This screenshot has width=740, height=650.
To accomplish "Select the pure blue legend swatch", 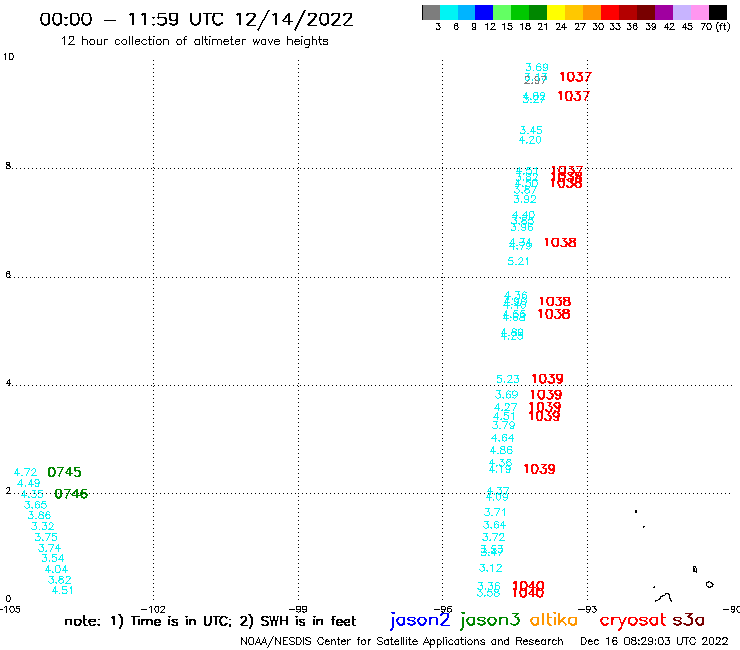I will [x=484, y=12].
